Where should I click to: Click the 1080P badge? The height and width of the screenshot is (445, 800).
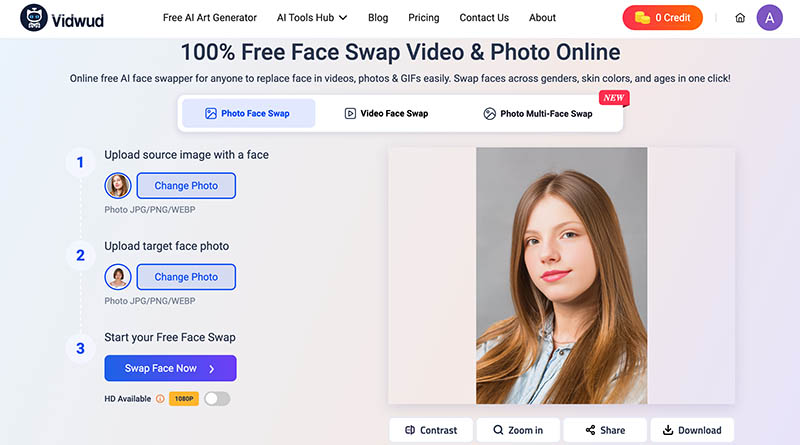pyautogui.click(x=184, y=399)
